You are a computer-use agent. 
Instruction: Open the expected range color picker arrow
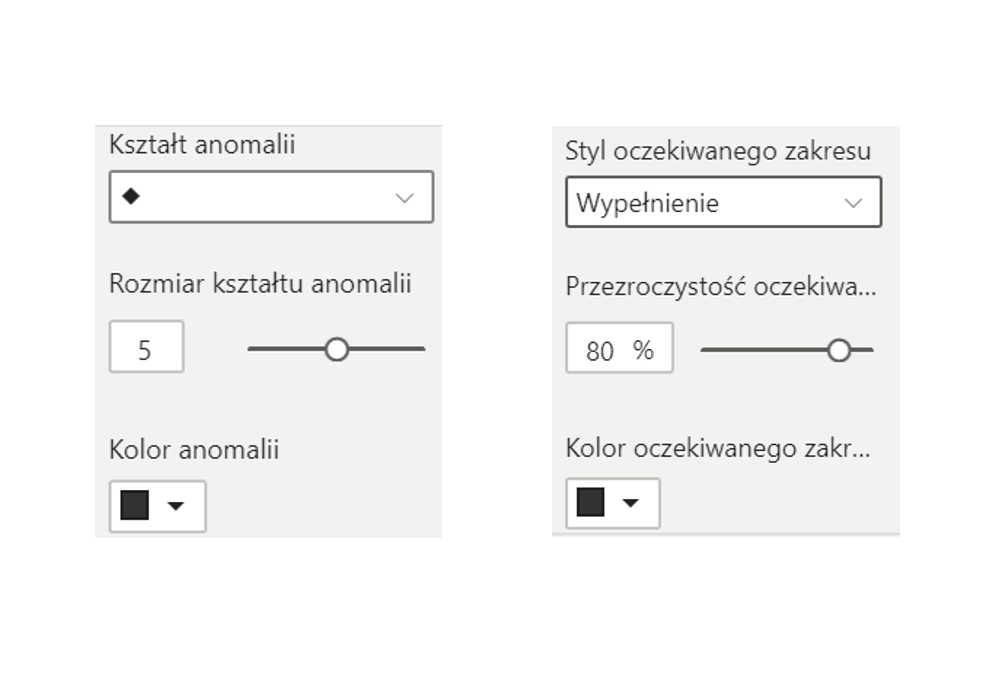coord(630,503)
